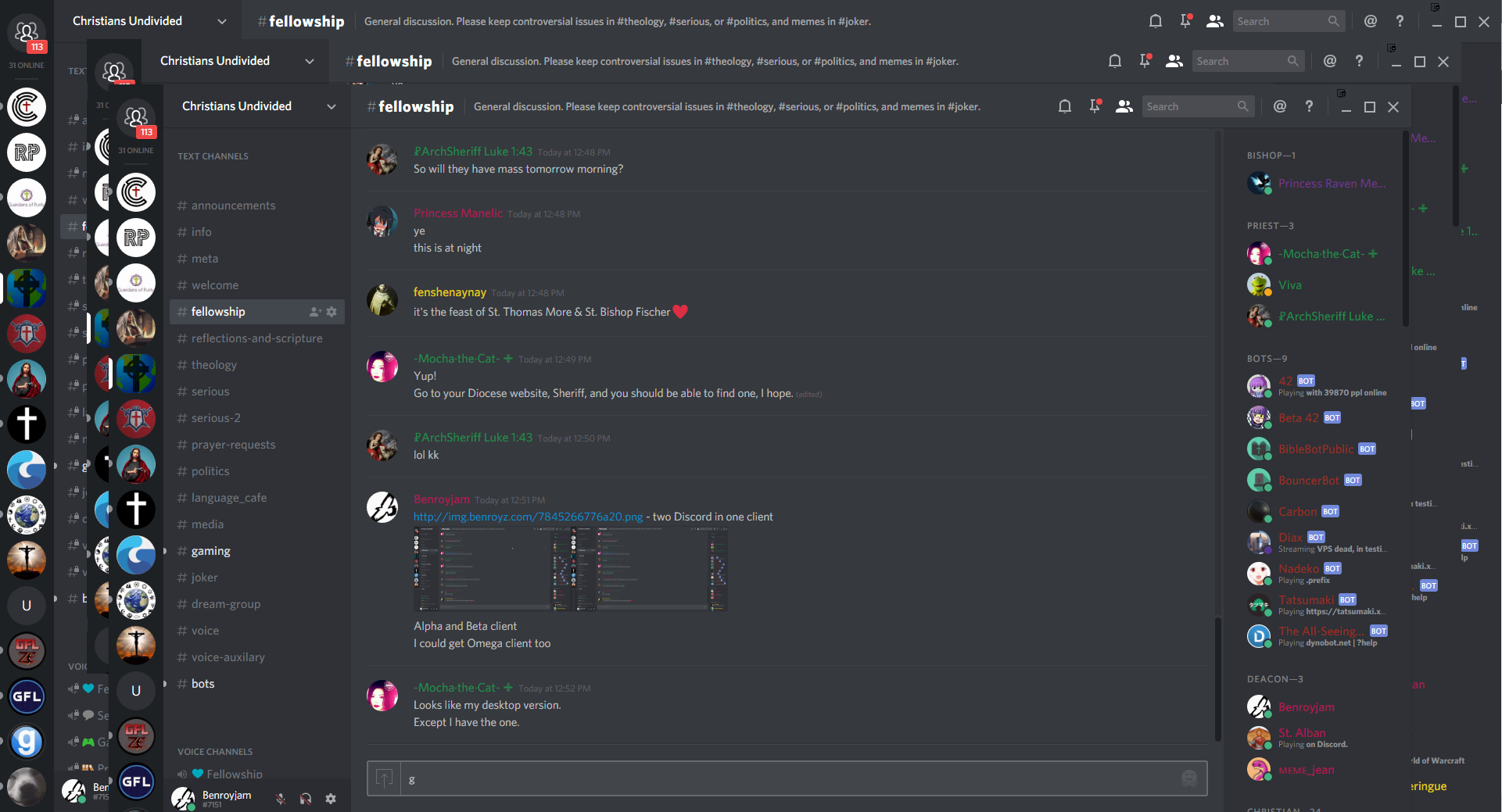The image size is (1502, 812).
Task: Click the Princess Manelic username in chat
Action: coord(458,213)
